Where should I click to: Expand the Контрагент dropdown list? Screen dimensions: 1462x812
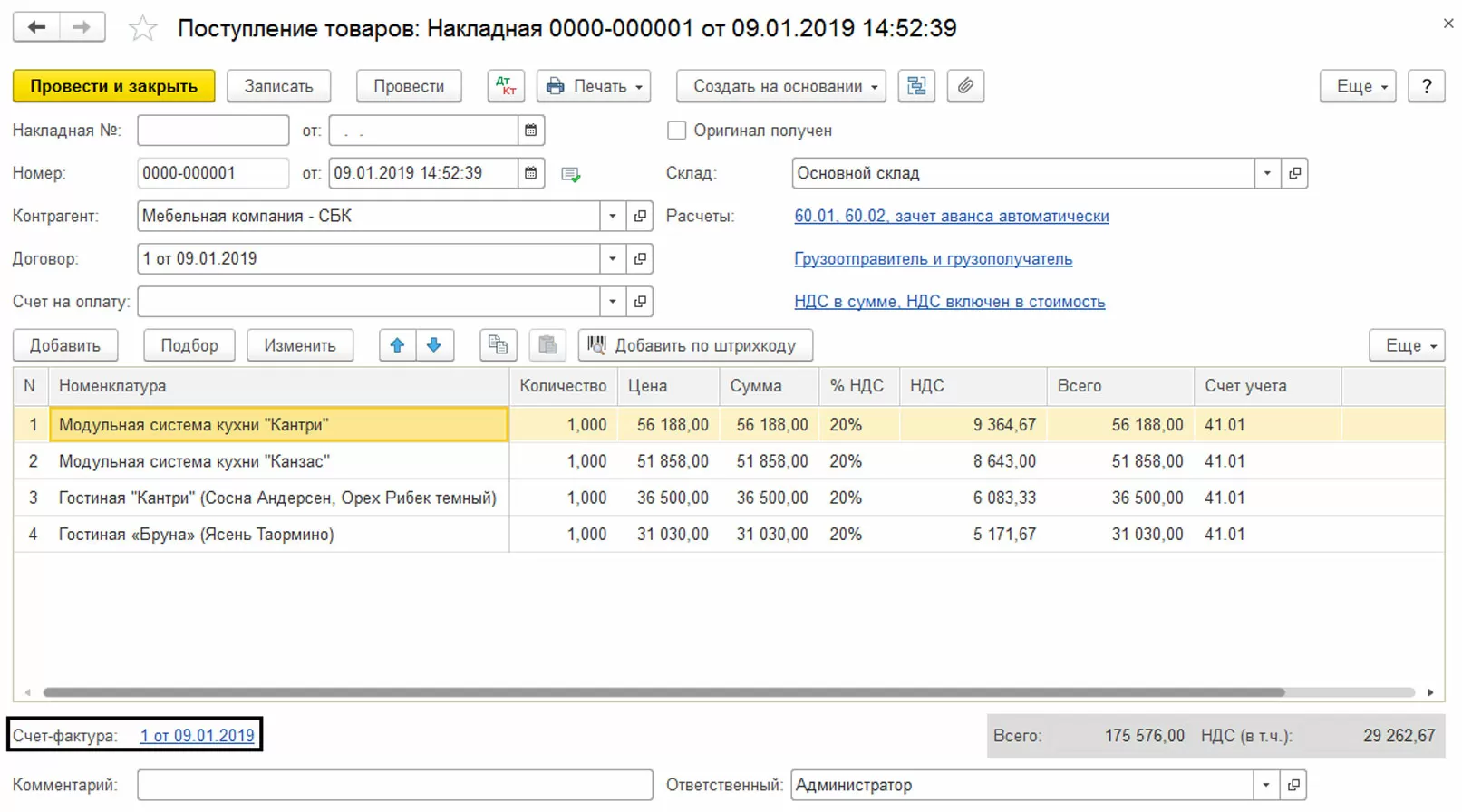613,216
